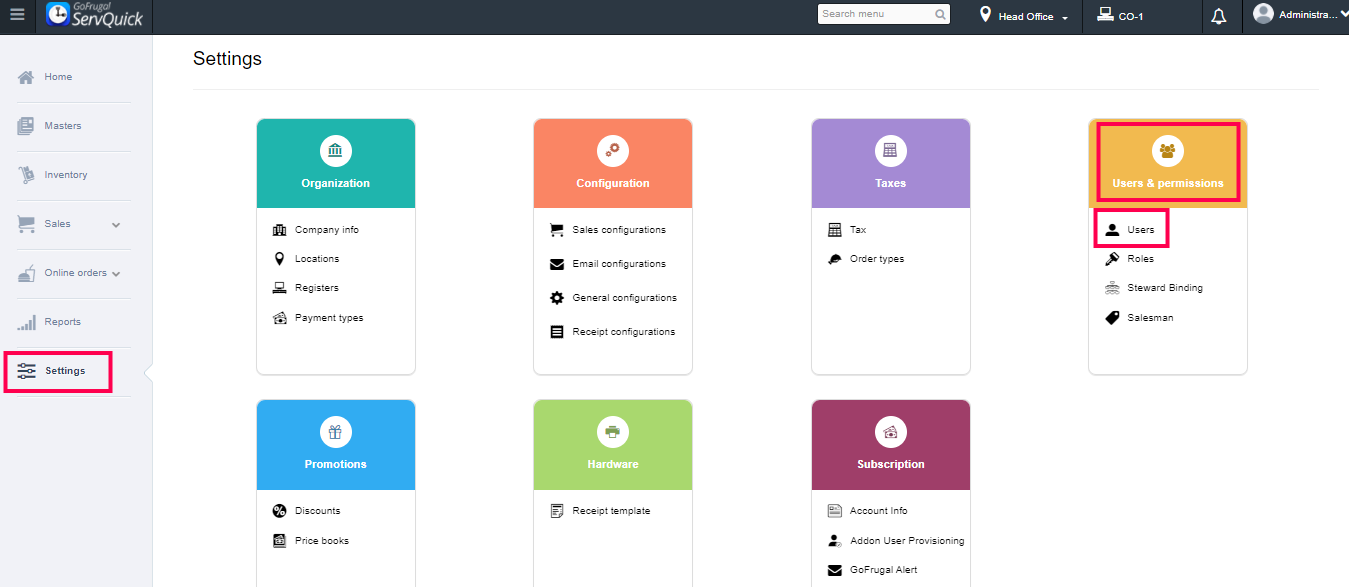This screenshot has height=587, width=1349.
Task: Open Reports in sidebar
Action: 62,322
